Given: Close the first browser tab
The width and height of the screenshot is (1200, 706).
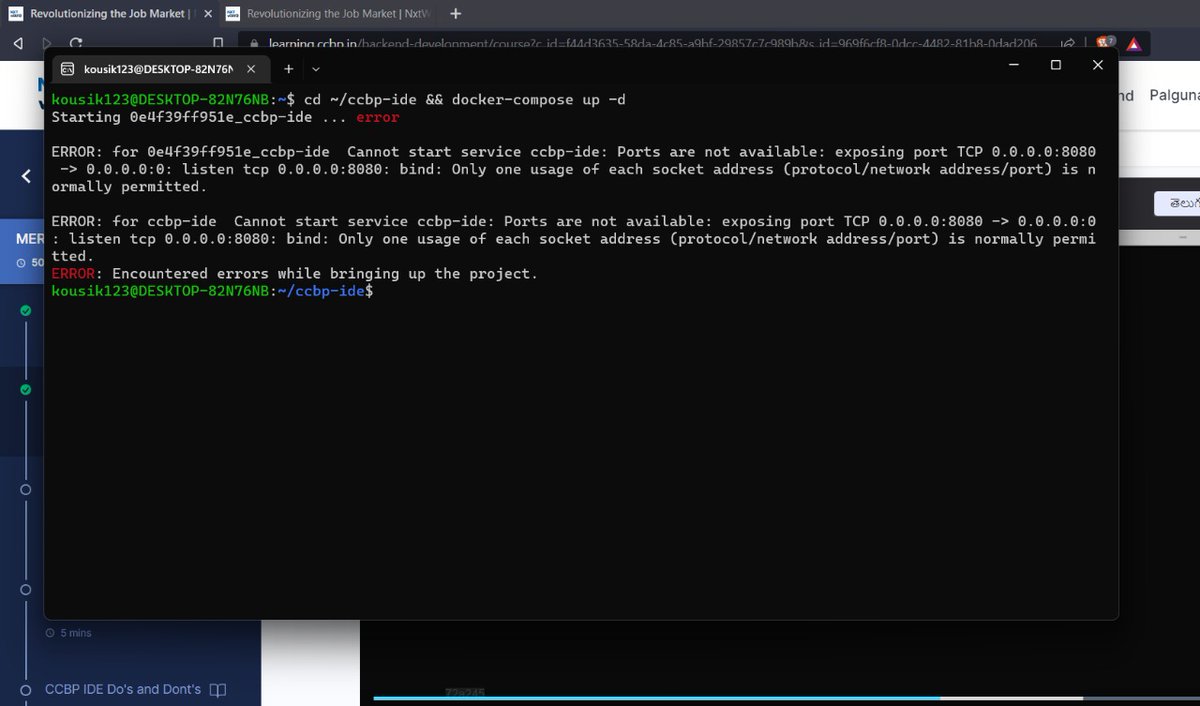Looking at the screenshot, I should coord(208,14).
